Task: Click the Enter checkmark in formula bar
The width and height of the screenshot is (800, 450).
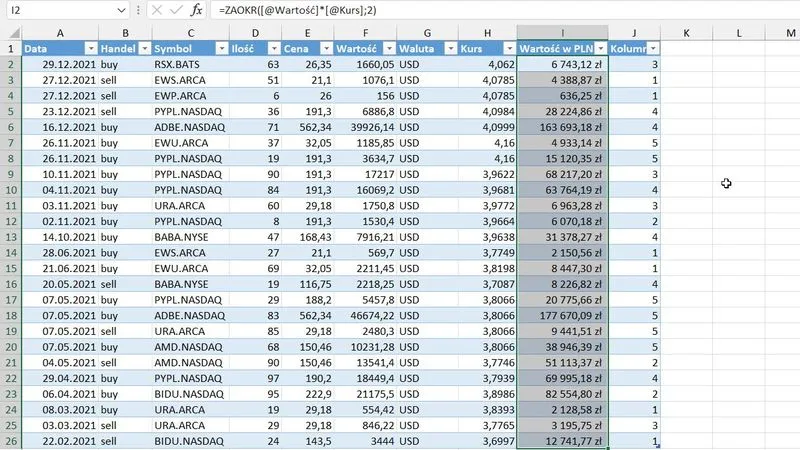Action: point(175,9)
